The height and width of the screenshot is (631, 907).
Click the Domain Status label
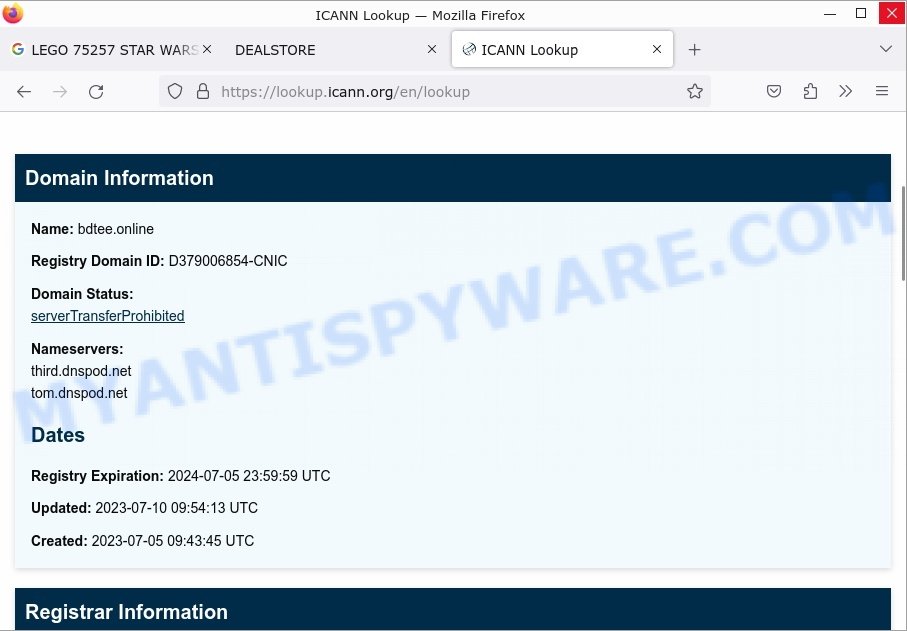(82, 294)
